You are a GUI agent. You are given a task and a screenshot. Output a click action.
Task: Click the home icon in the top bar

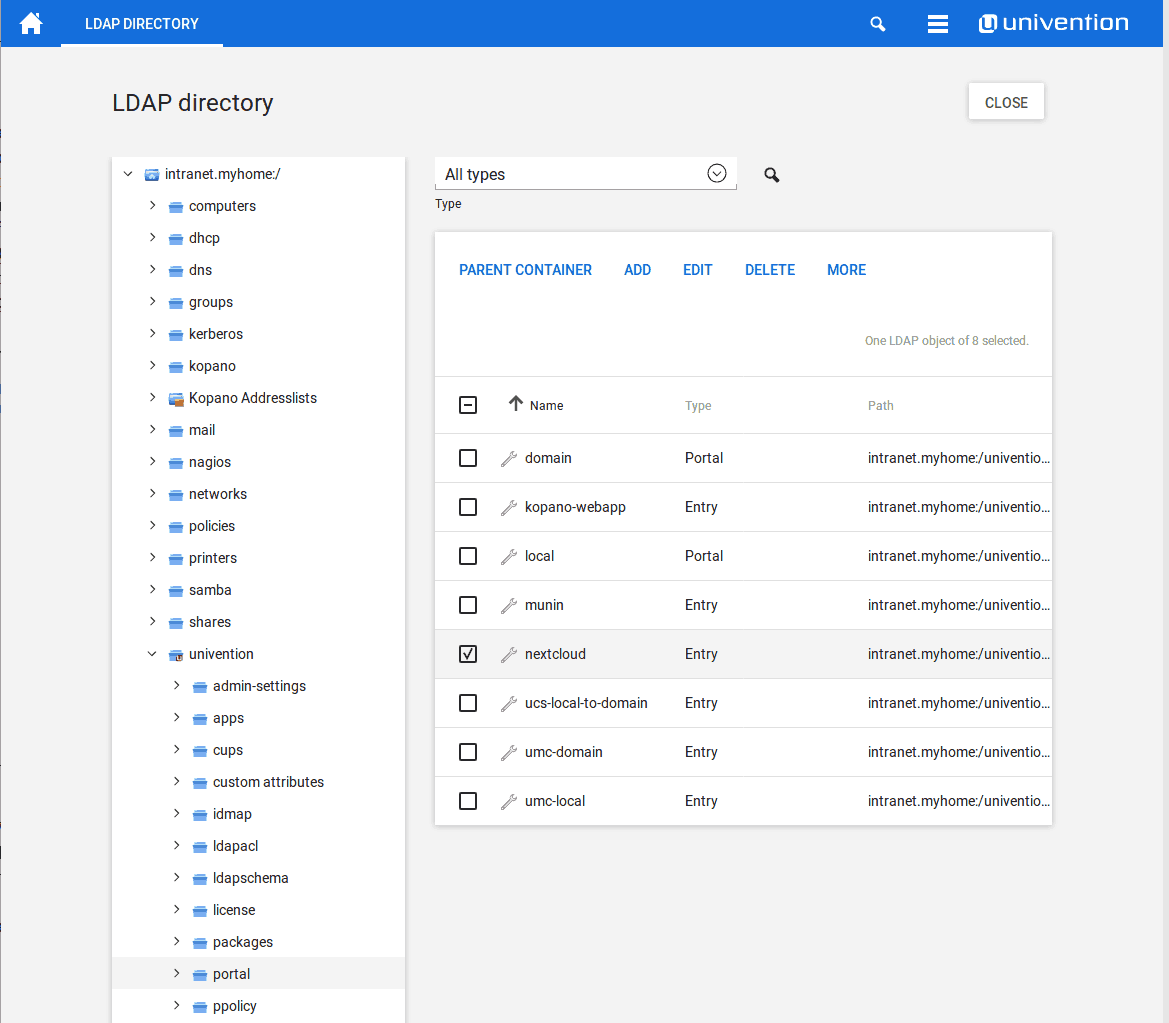pos(30,22)
